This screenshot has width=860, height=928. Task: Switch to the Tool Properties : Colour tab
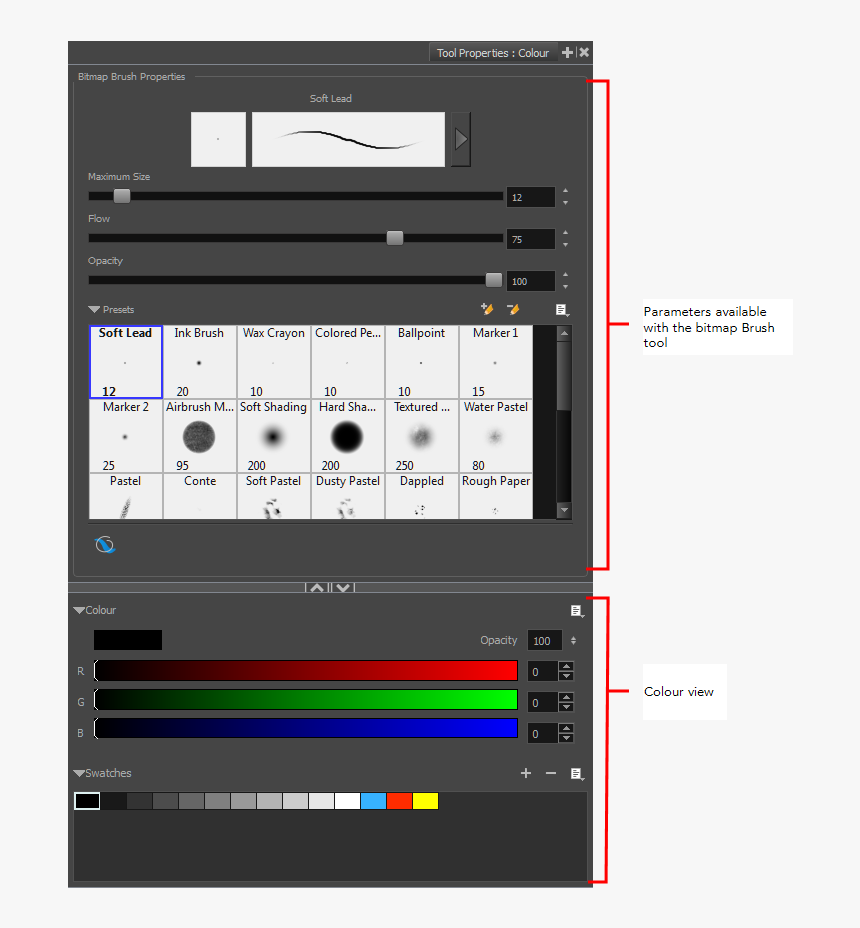tap(492, 52)
